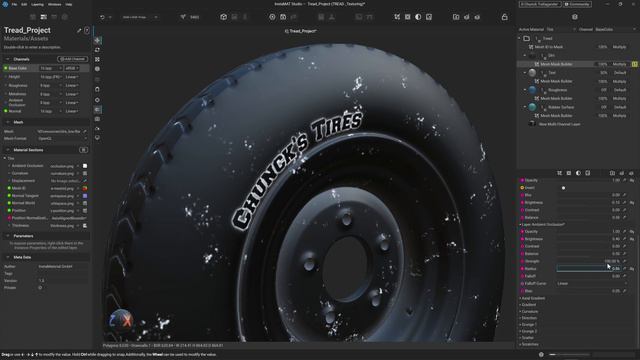640x360 pixels.
Task: Open the Edit menu
Action: point(24,4)
